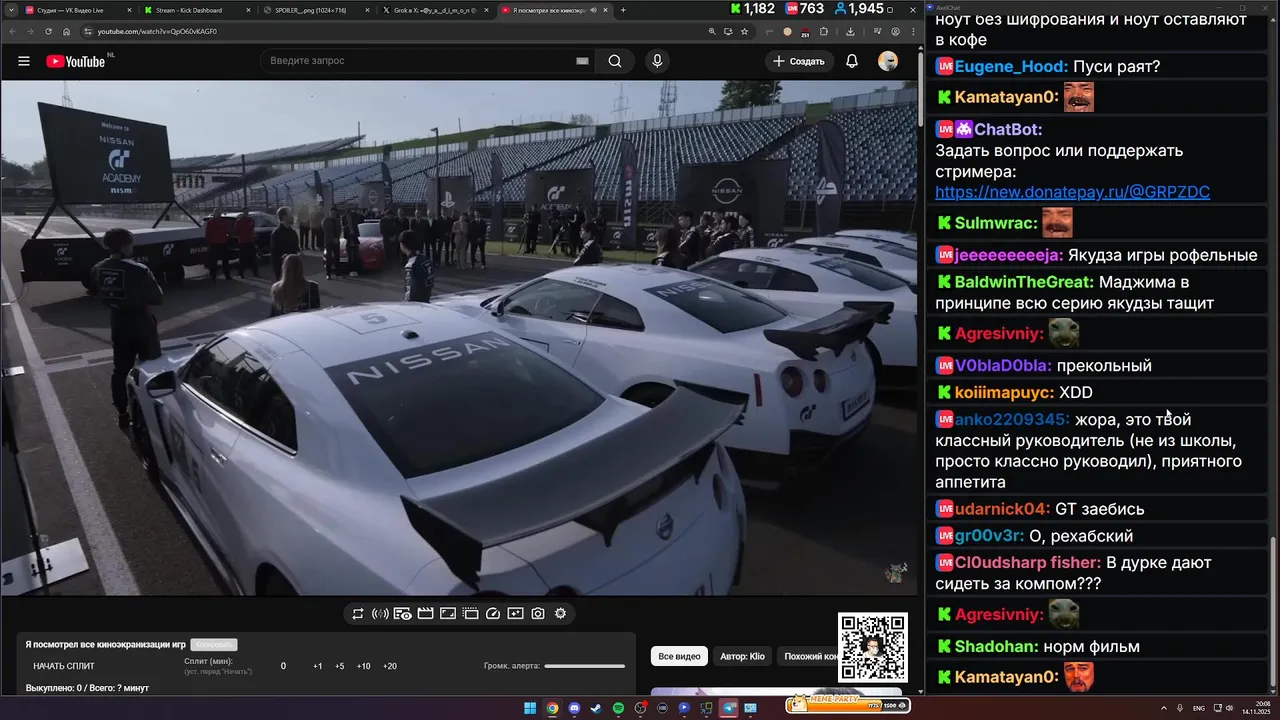Click the audio boost waves icon in toolbar
Image resolution: width=1280 pixels, height=720 pixels.
(380, 614)
